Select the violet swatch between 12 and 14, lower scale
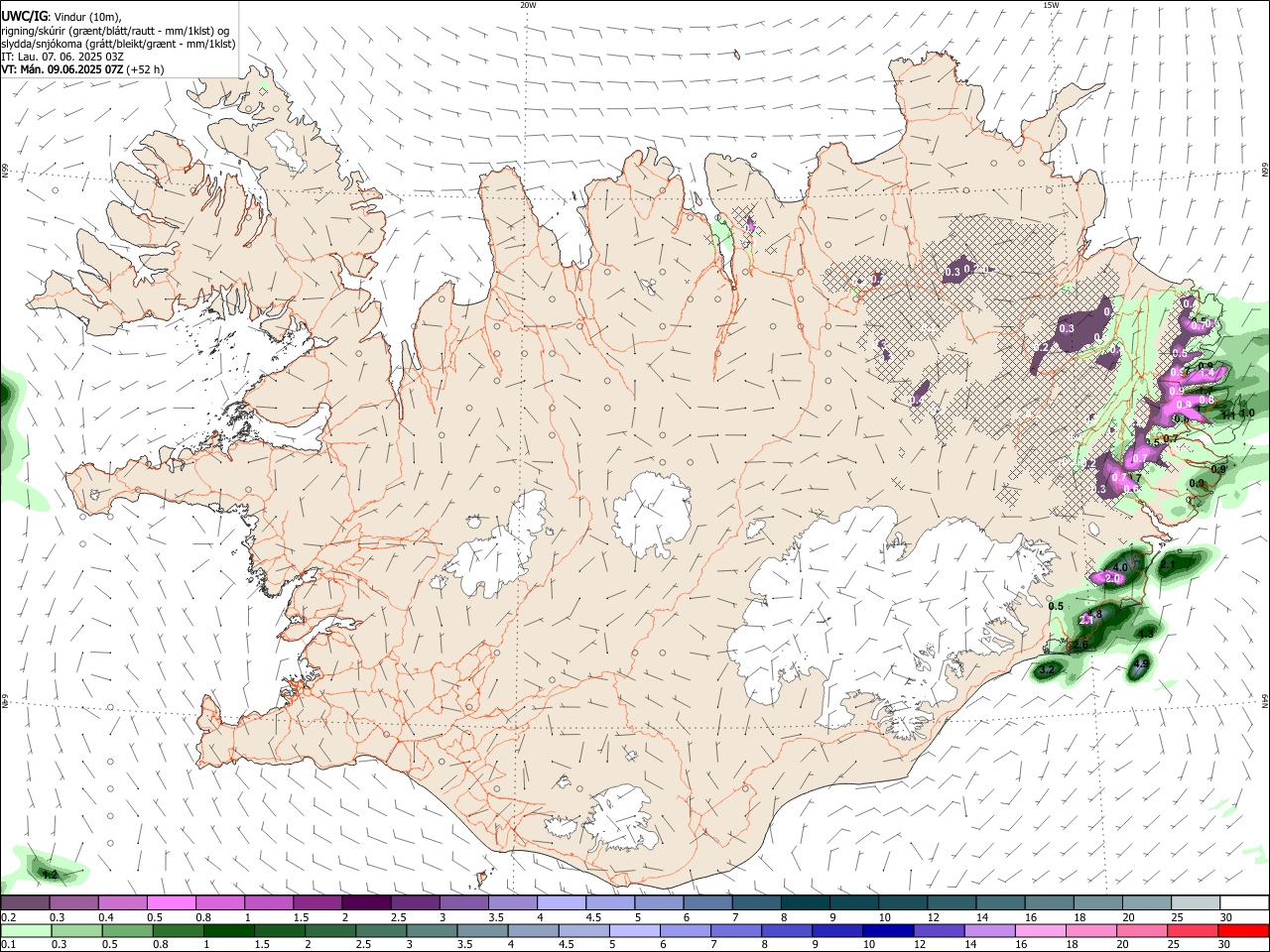 coord(939,930)
